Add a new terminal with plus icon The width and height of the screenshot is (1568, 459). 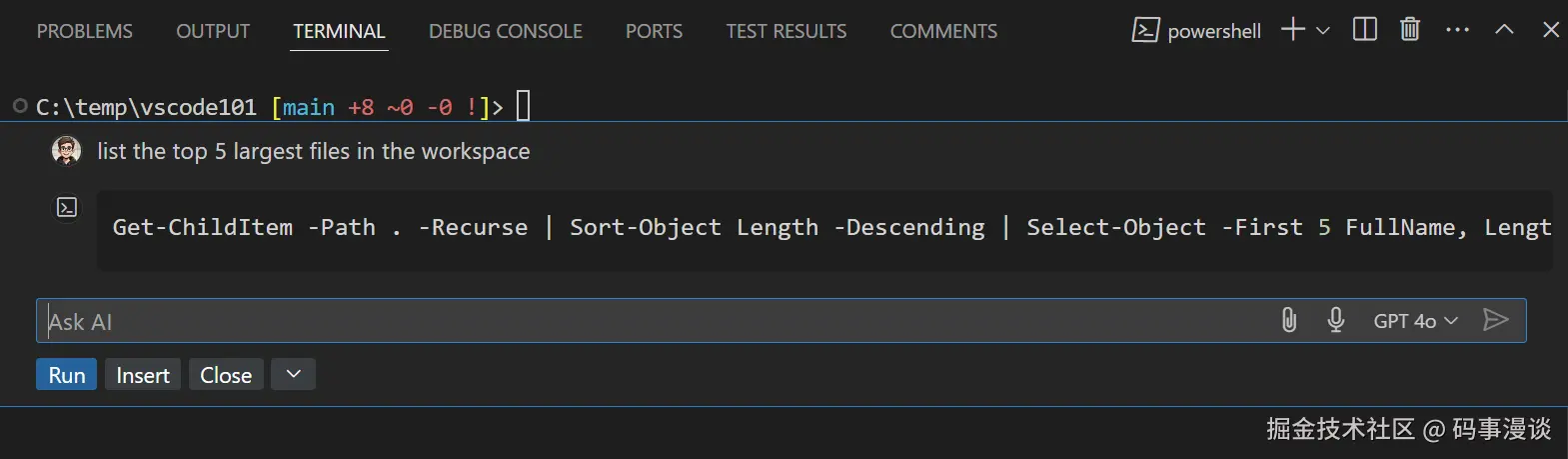[x=1292, y=30]
